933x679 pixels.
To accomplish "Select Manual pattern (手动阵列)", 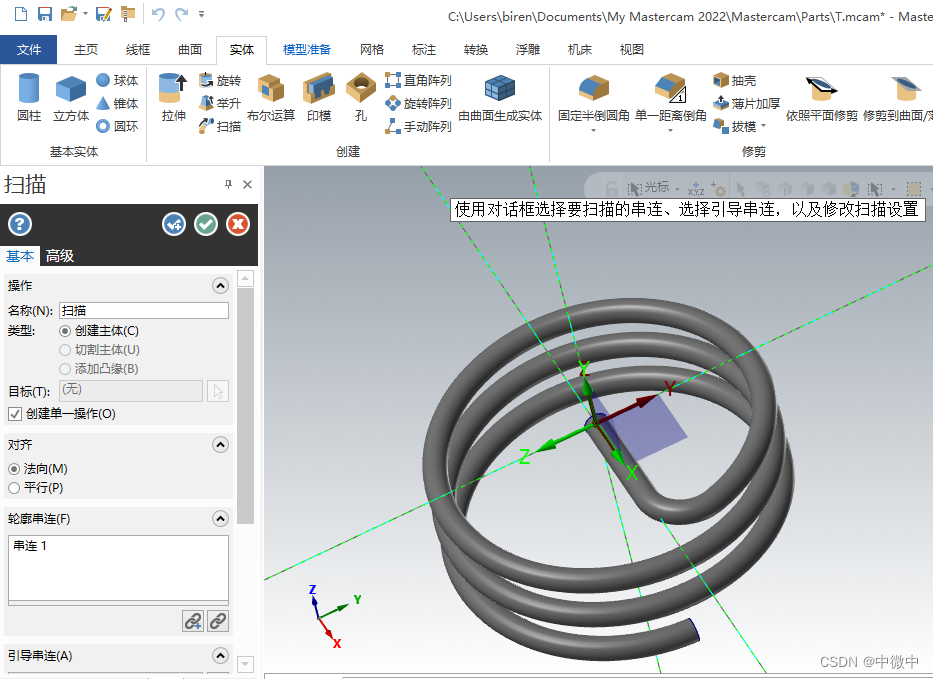I will click(418, 126).
